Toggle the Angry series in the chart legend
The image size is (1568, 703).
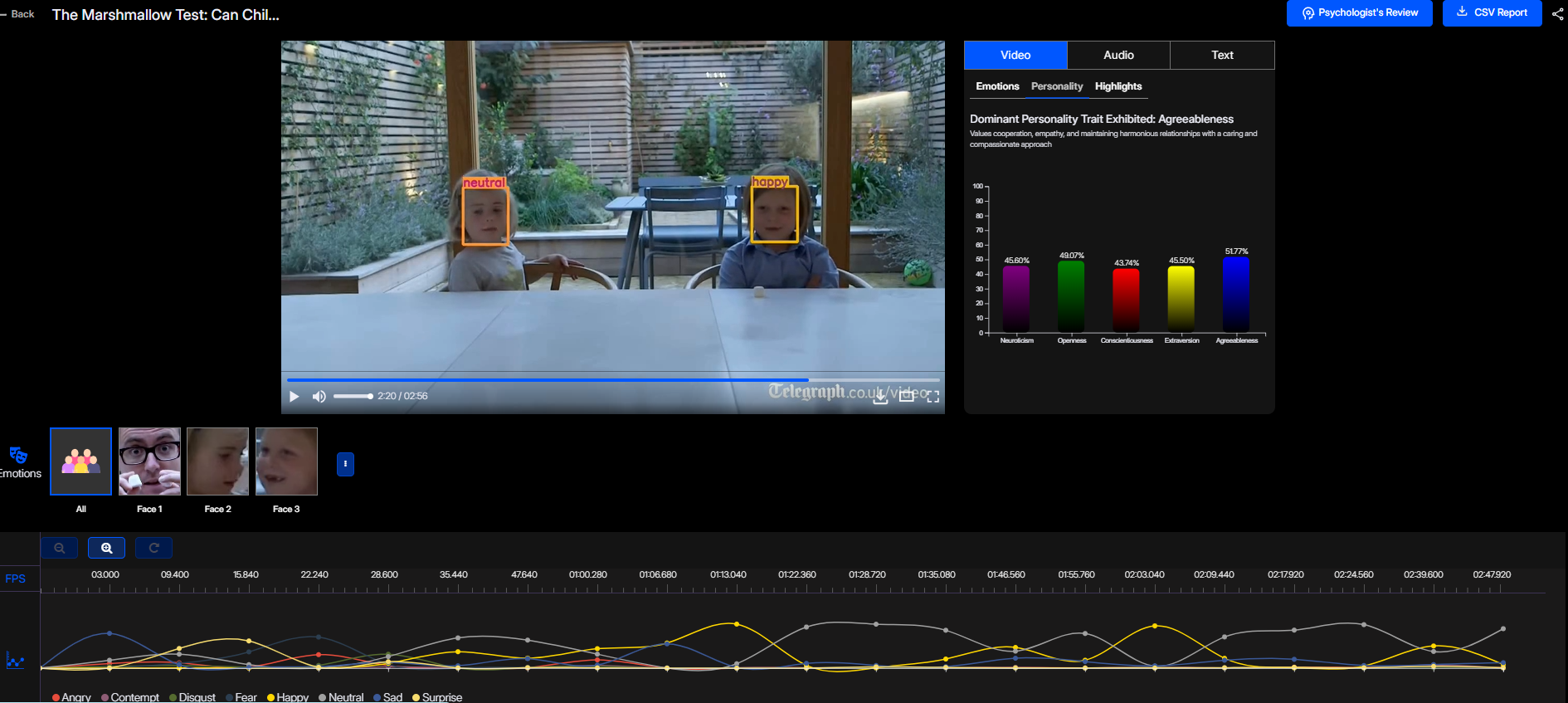[x=71, y=697]
